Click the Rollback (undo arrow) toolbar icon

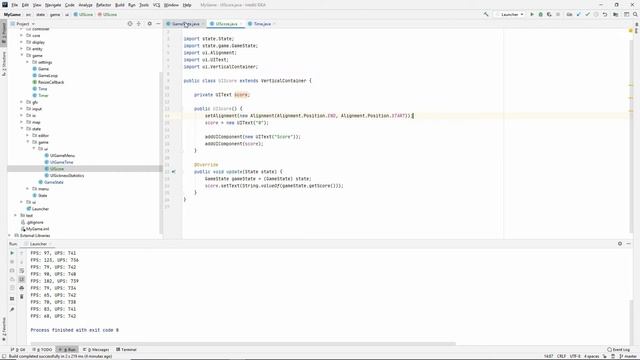click(x=605, y=14)
